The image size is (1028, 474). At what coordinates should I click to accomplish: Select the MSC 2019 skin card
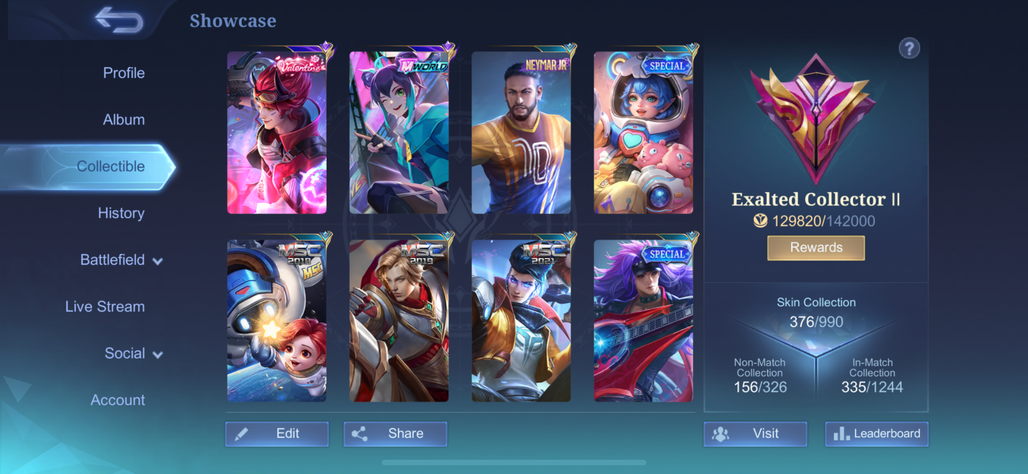(399, 321)
